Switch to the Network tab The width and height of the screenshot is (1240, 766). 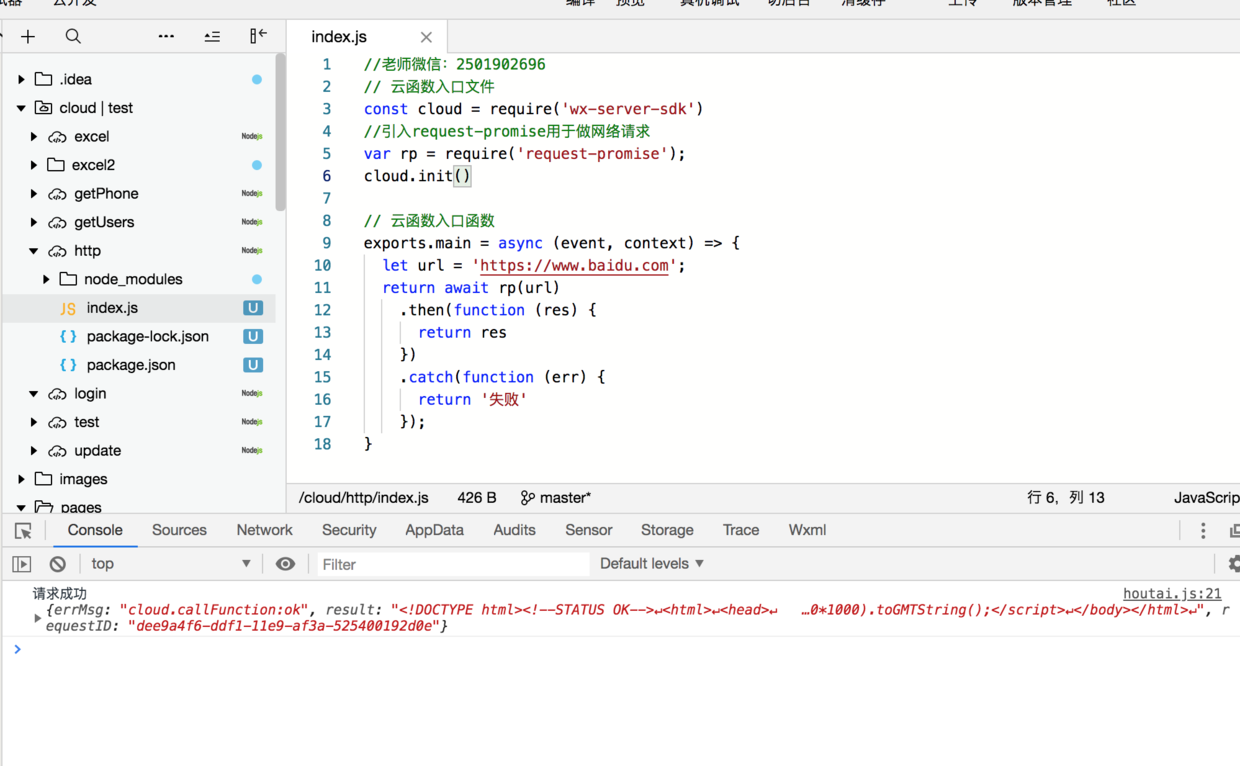[264, 530]
